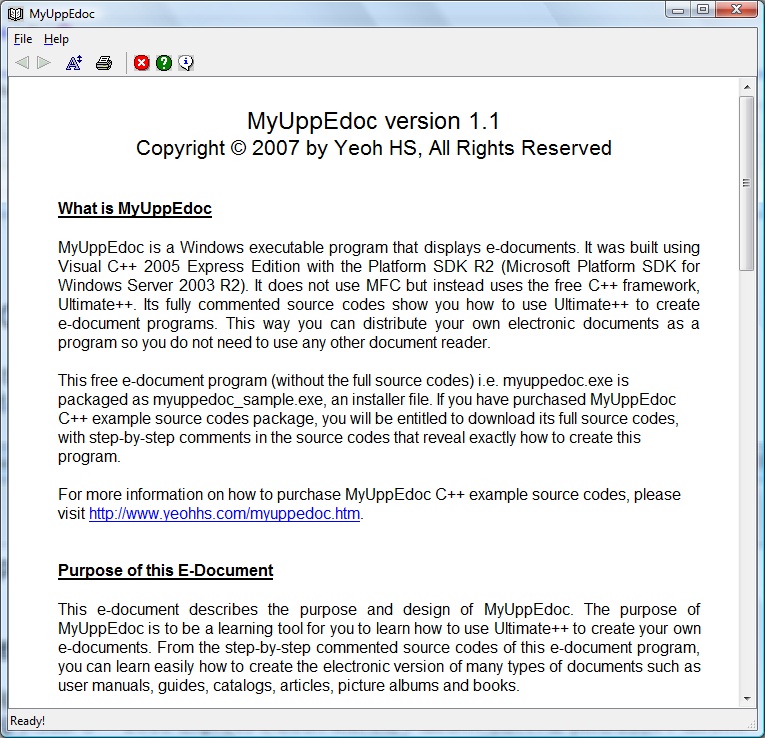Click the 'What is MyUppEdoc' heading
Screen dimensions: 765x738
coord(135,208)
